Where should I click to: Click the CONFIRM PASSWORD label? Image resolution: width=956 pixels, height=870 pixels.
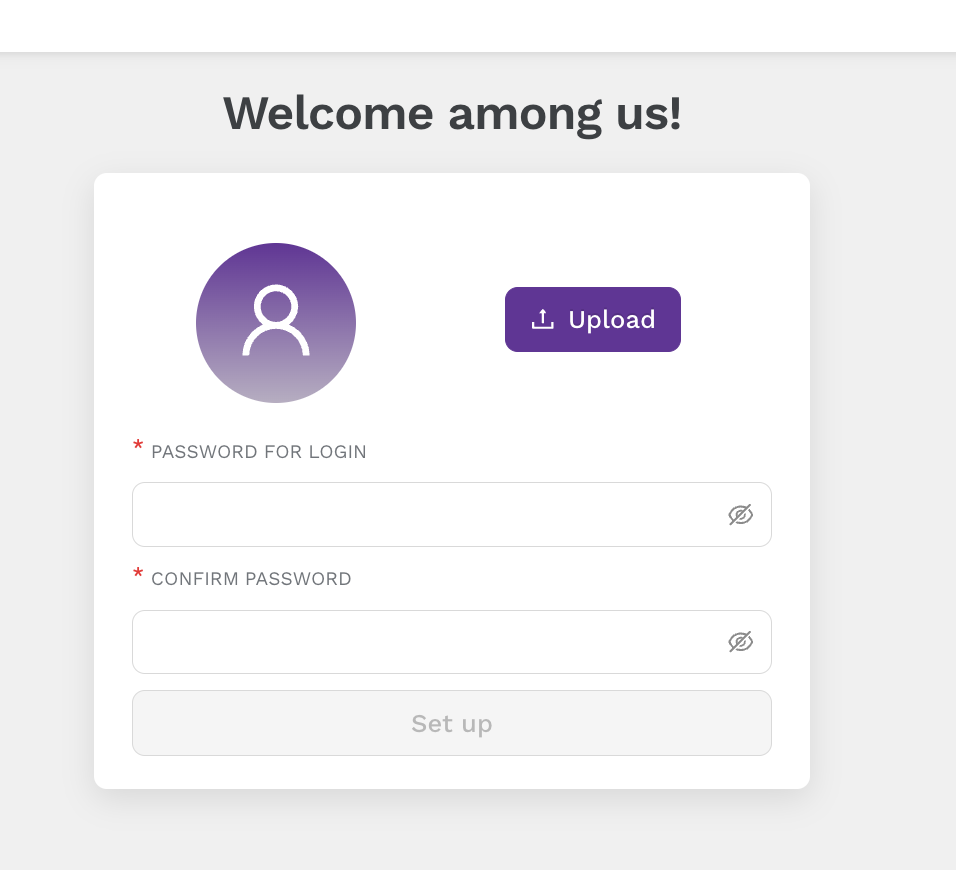(251, 579)
